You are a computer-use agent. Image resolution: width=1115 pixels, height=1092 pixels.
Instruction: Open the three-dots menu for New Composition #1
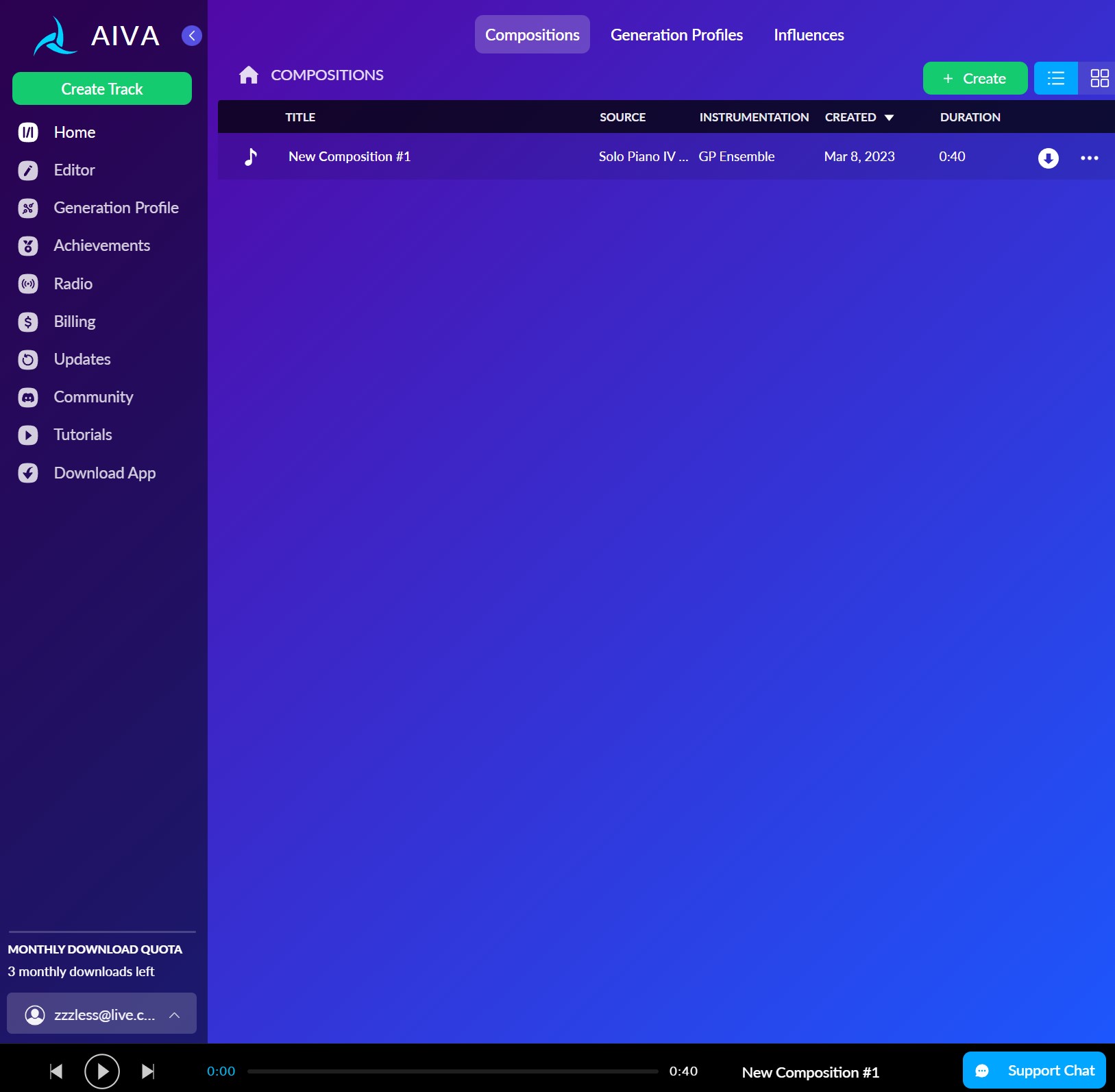[x=1089, y=158]
